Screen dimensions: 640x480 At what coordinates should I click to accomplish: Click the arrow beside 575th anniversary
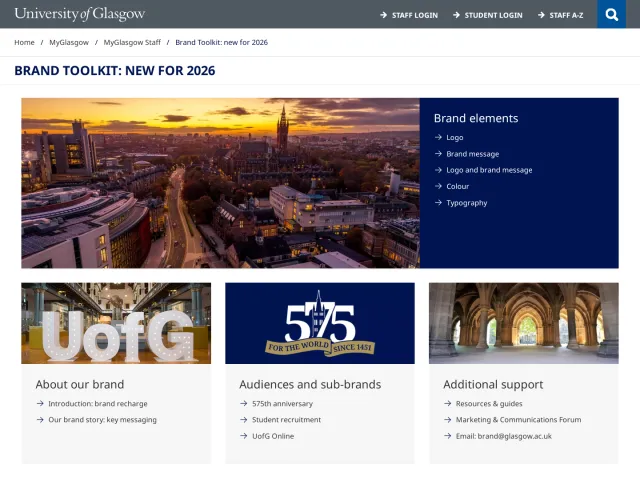[244, 403]
